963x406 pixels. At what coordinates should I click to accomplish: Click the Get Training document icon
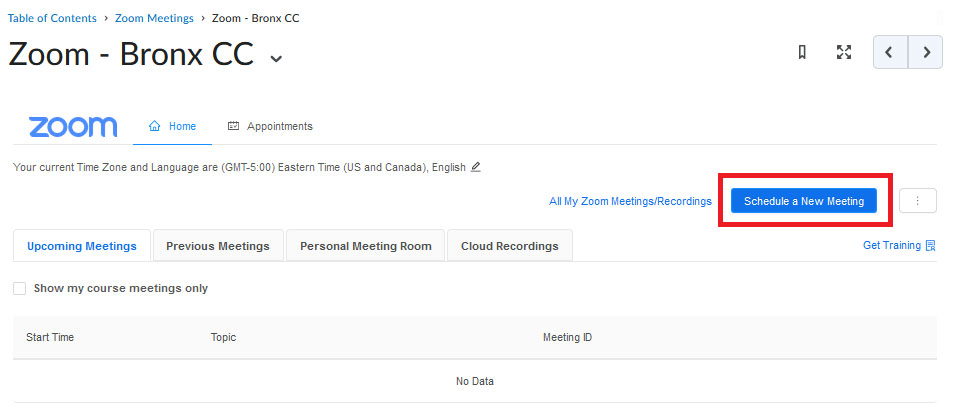pyautogui.click(x=930, y=246)
